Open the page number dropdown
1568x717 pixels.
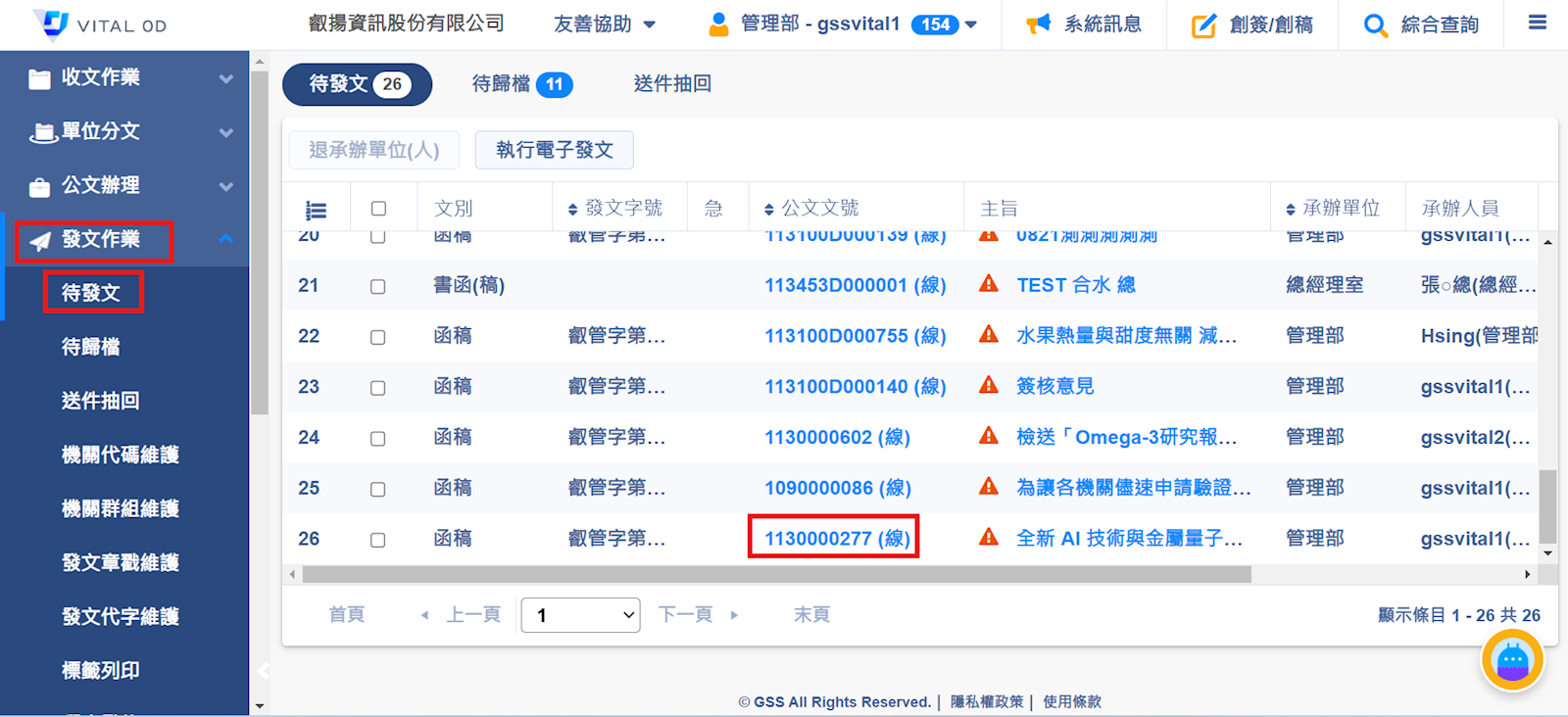[580, 615]
